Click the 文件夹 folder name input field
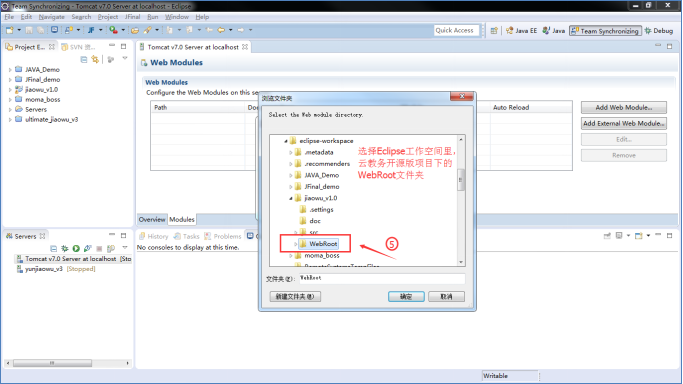Image resolution: width=683 pixels, height=384 pixels. click(x=382, y=278)
